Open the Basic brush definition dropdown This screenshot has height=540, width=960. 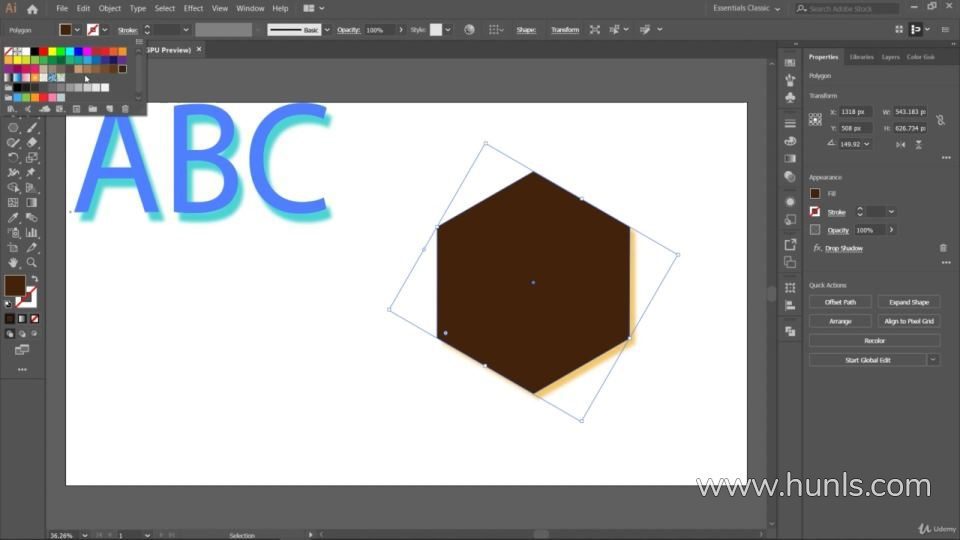(x=326, y=30)
